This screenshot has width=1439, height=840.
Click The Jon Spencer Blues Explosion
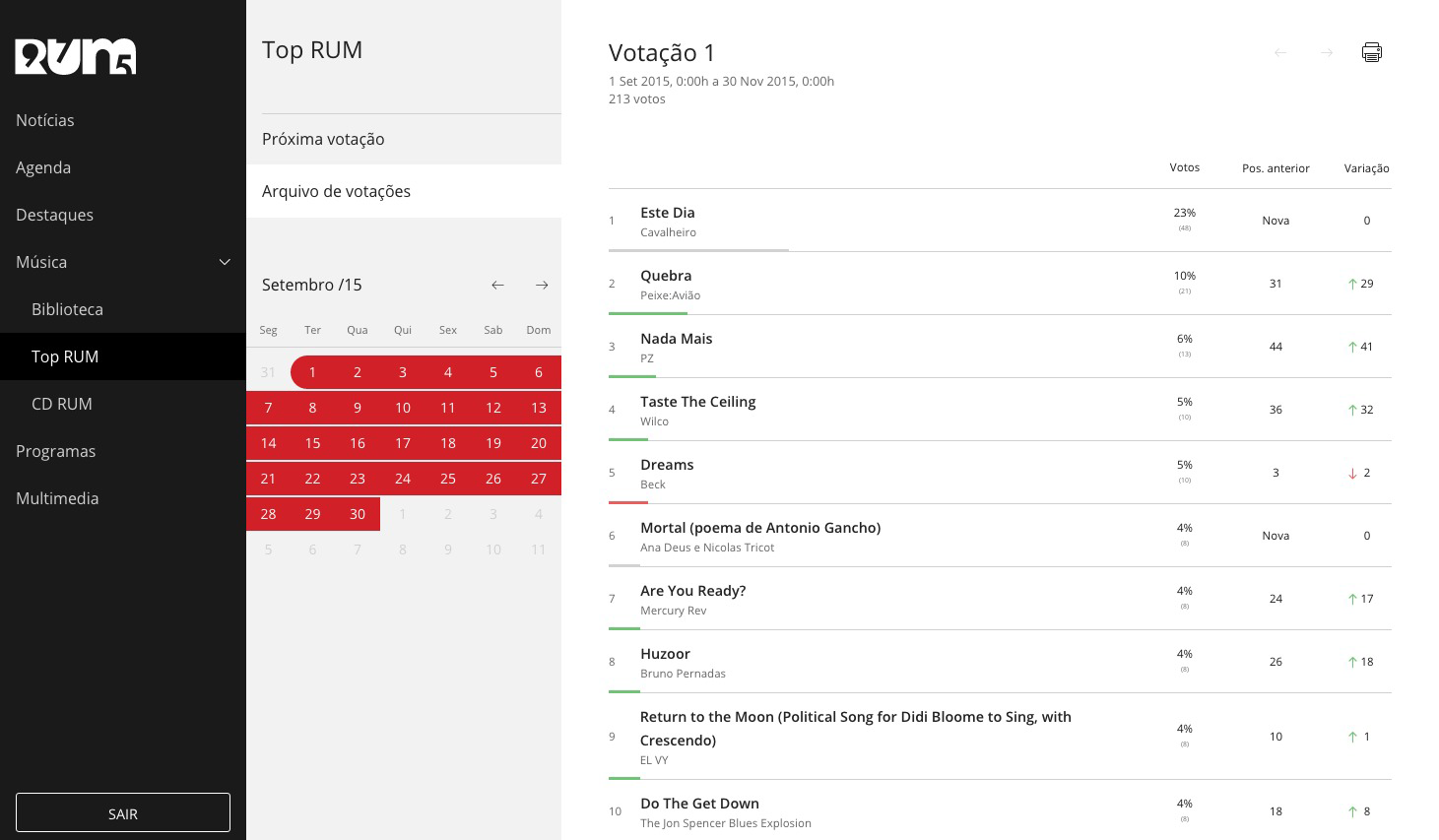pos(726,823)
